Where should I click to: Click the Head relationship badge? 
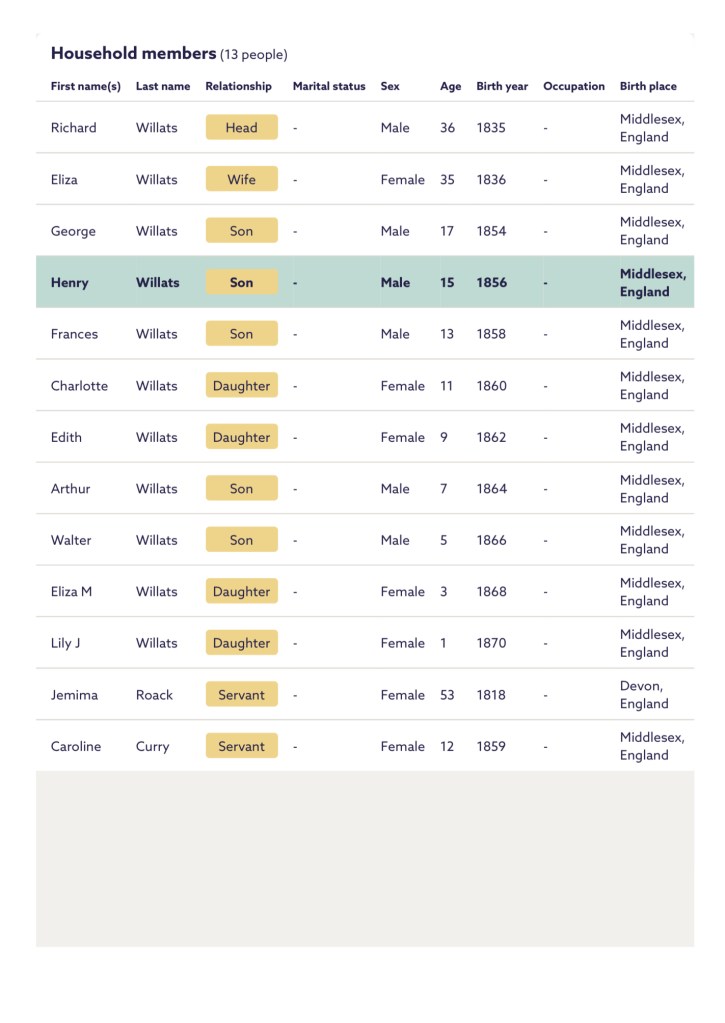pyautogui.click(x=241, y=128)
